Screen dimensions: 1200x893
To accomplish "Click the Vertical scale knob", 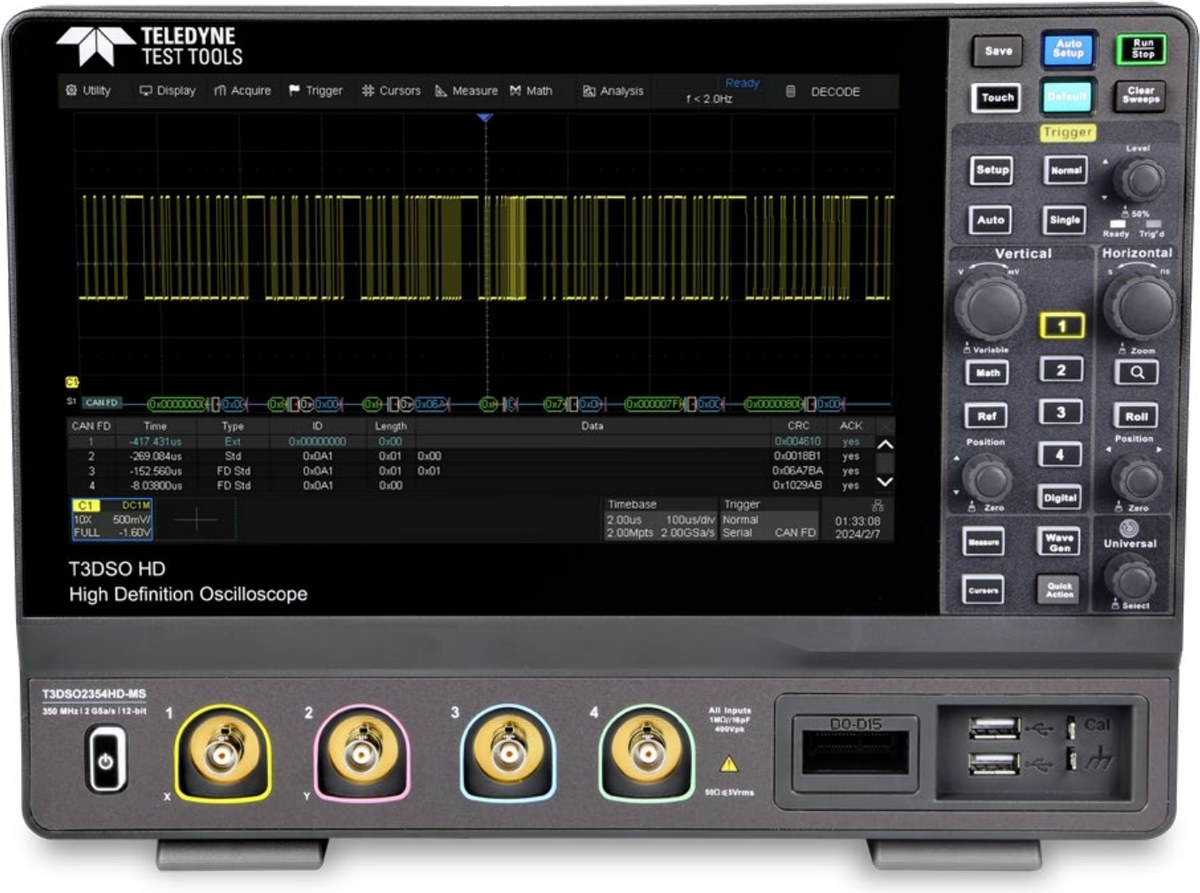I will click(989, 306).
